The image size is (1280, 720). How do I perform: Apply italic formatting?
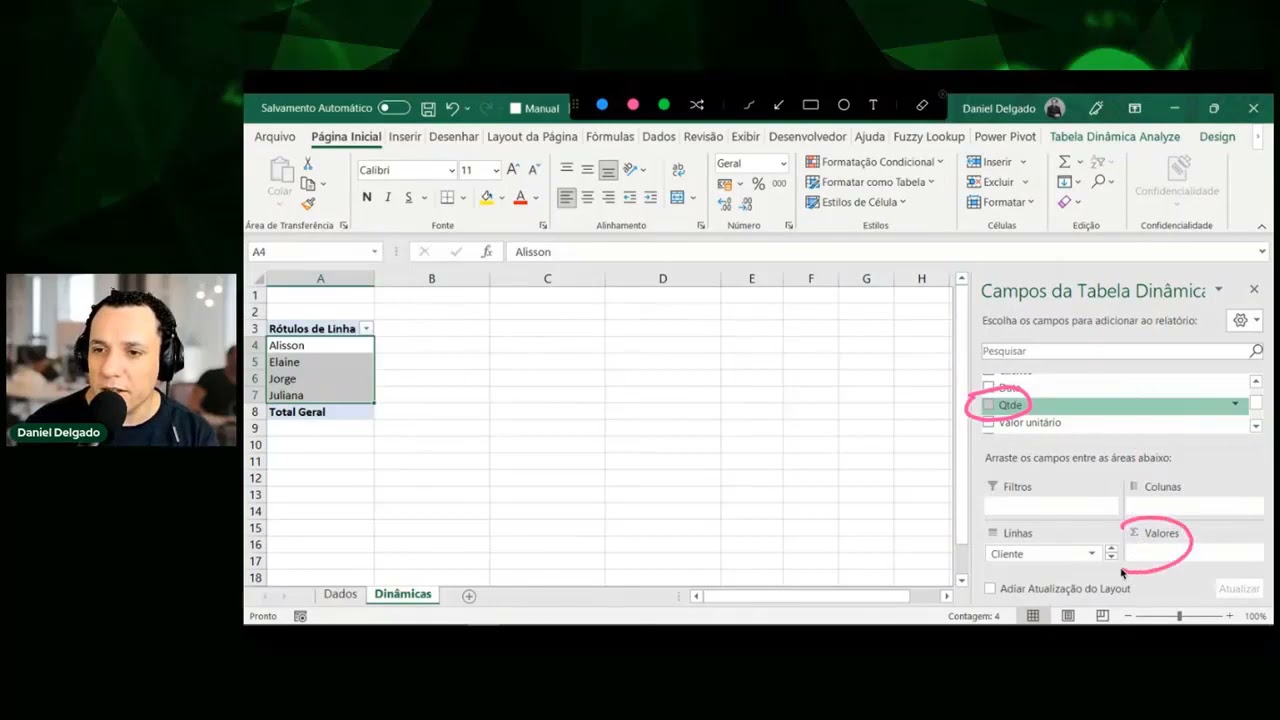(x=388, y=197)
